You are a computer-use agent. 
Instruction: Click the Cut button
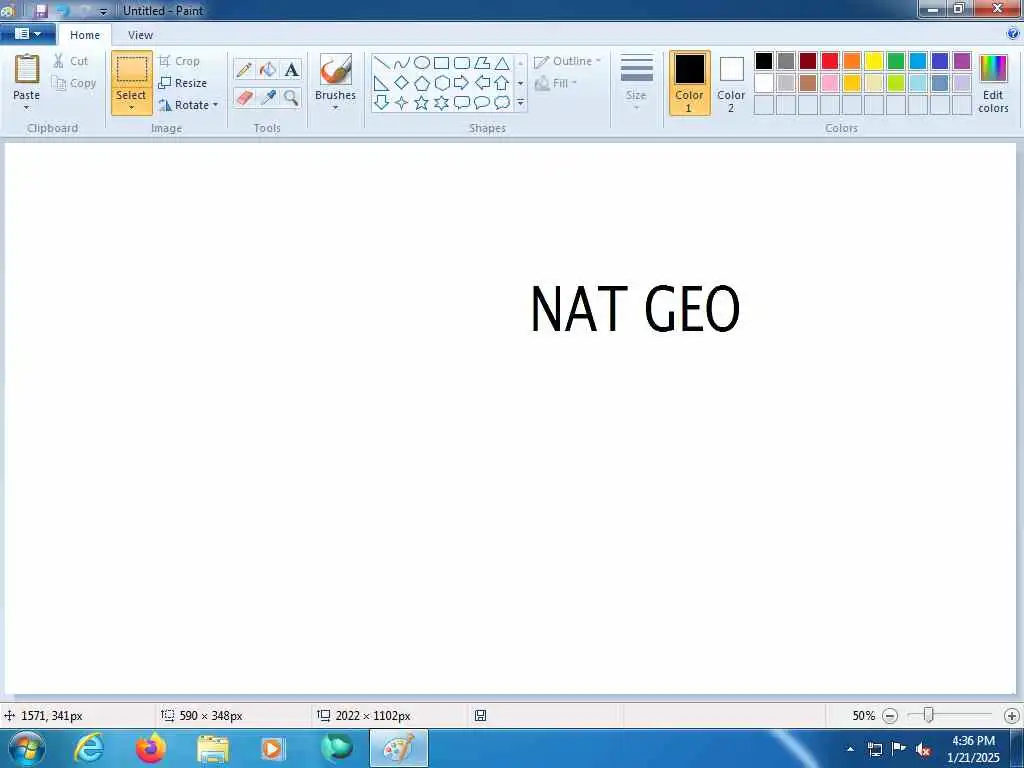coord(71,61)
